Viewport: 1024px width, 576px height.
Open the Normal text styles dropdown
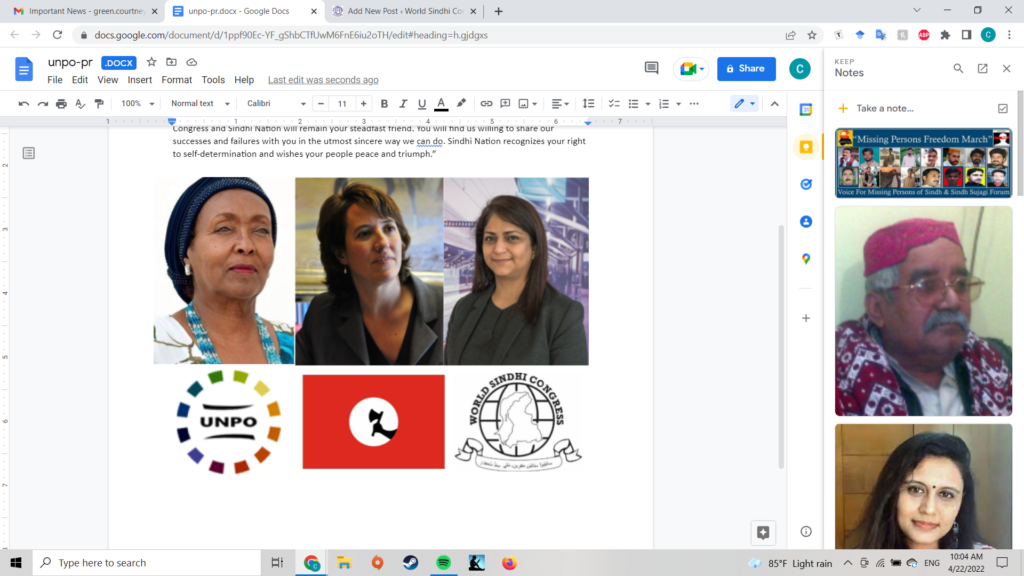pos(200,104)
